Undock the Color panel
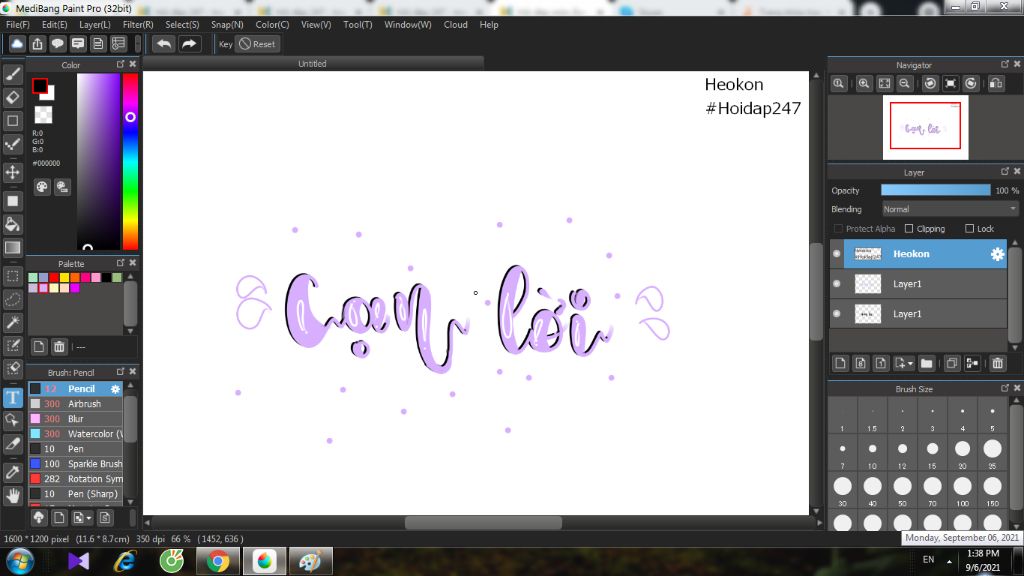The image size is (1024, 576). point(120,64)
